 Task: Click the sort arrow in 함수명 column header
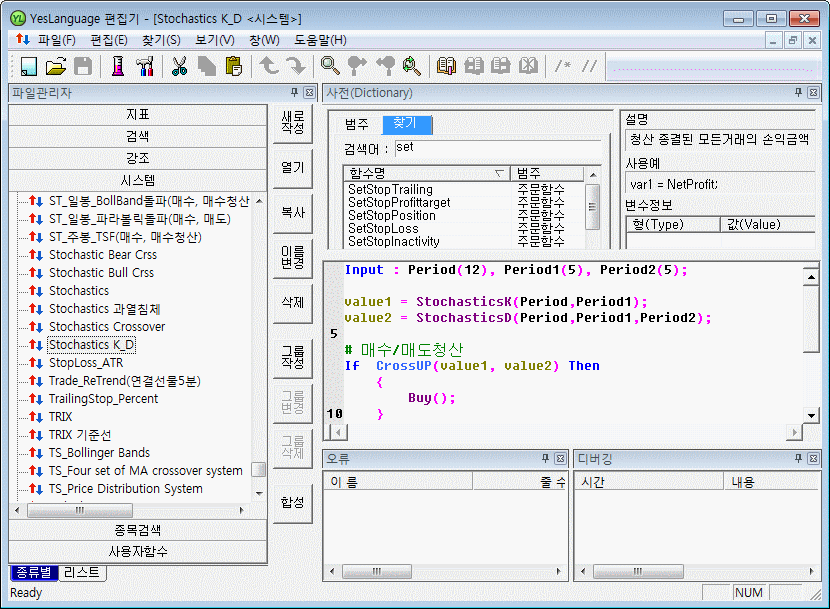[498, 173]
